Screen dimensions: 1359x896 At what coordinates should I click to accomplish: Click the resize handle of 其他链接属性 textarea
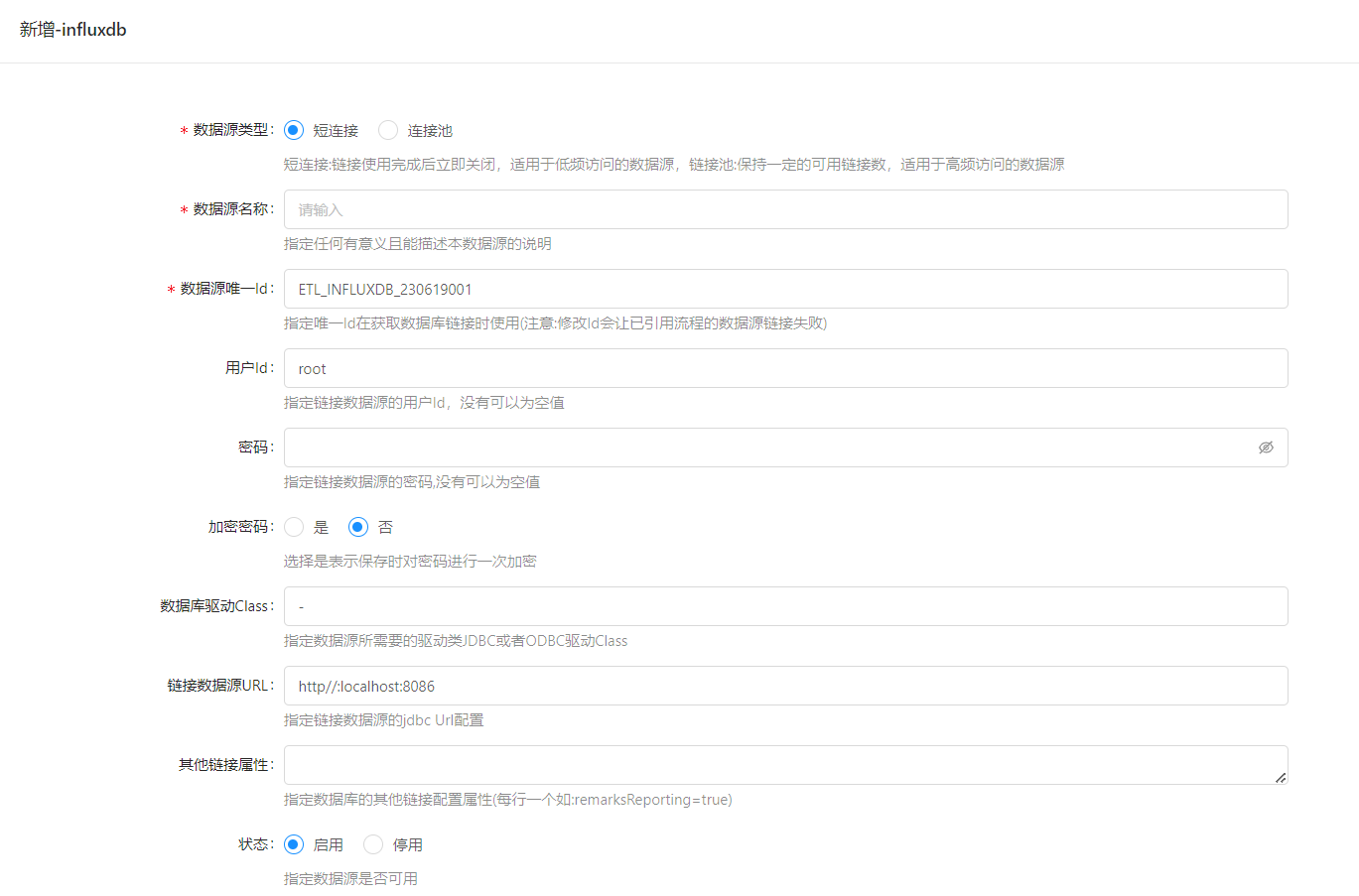pyautogui.click(x=1281, y=778)
